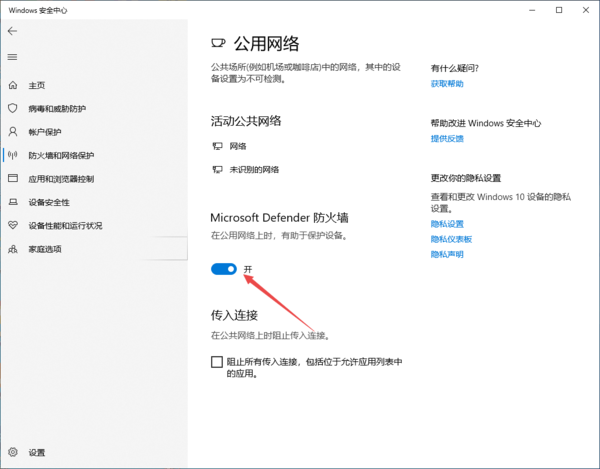
Task: Click the back arrow icon
Action: tap(12, 31)
